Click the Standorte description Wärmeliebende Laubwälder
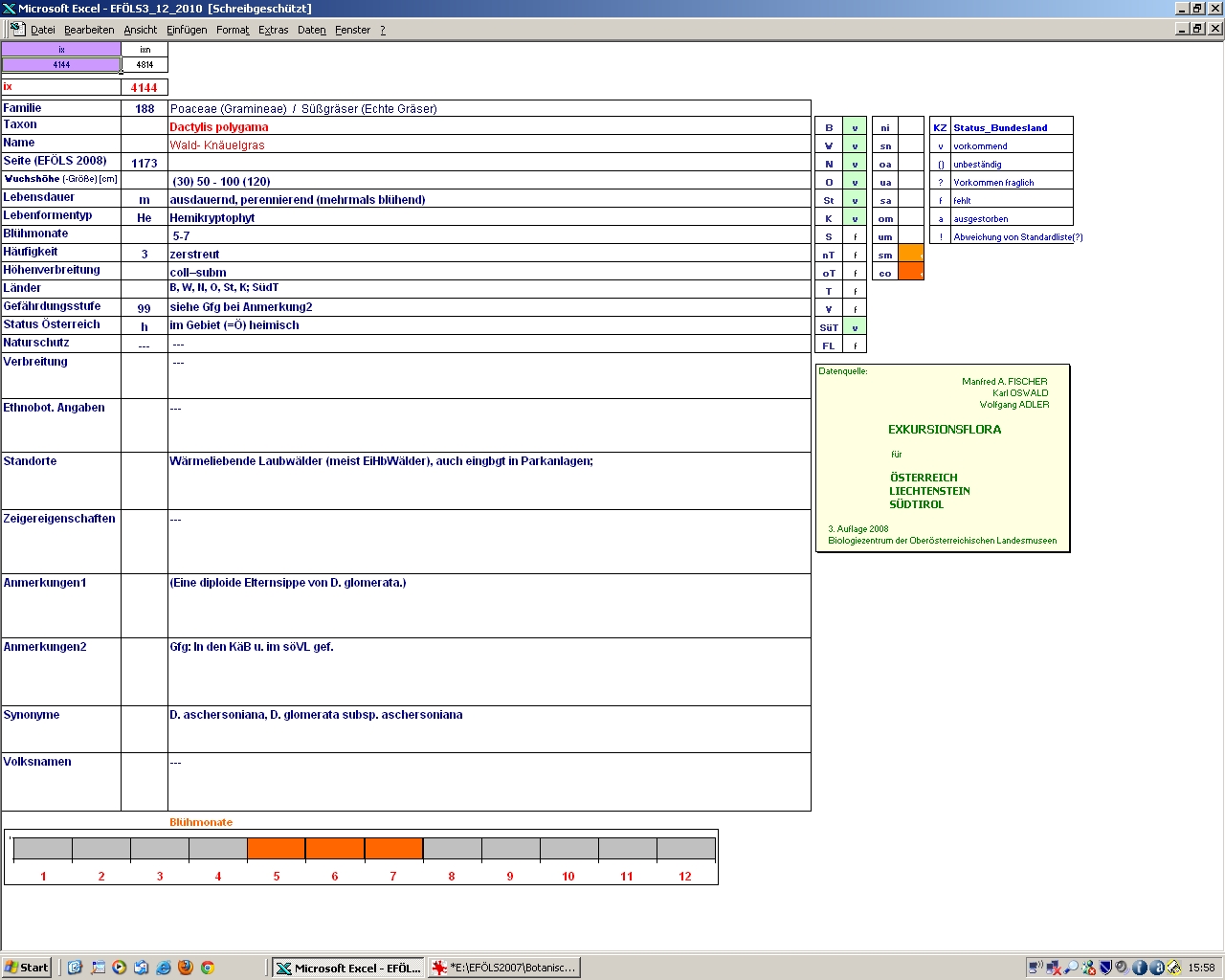The width and height of the screenshot is (1225, 980). click(381, 460)
